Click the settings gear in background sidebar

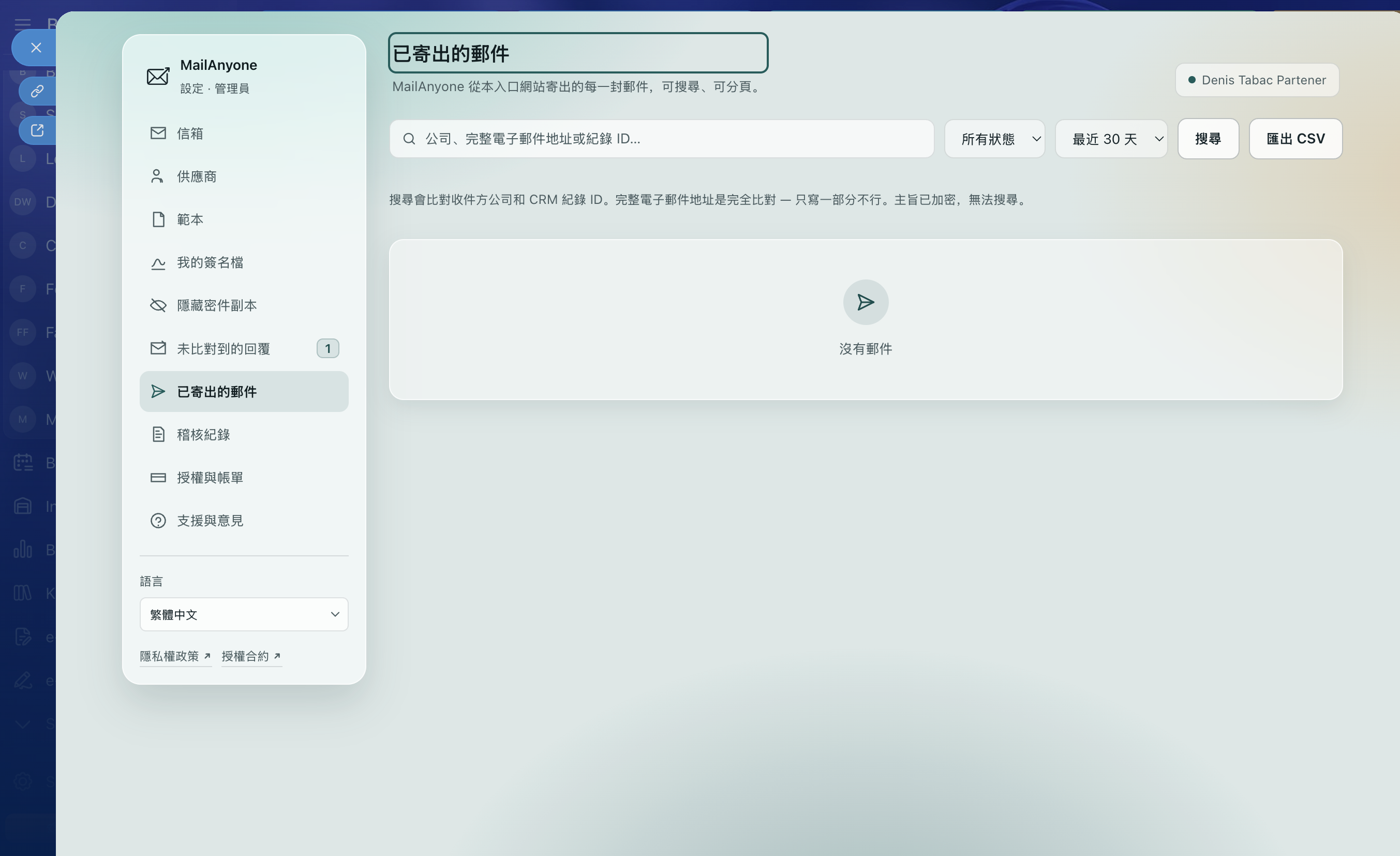[23, 781]
